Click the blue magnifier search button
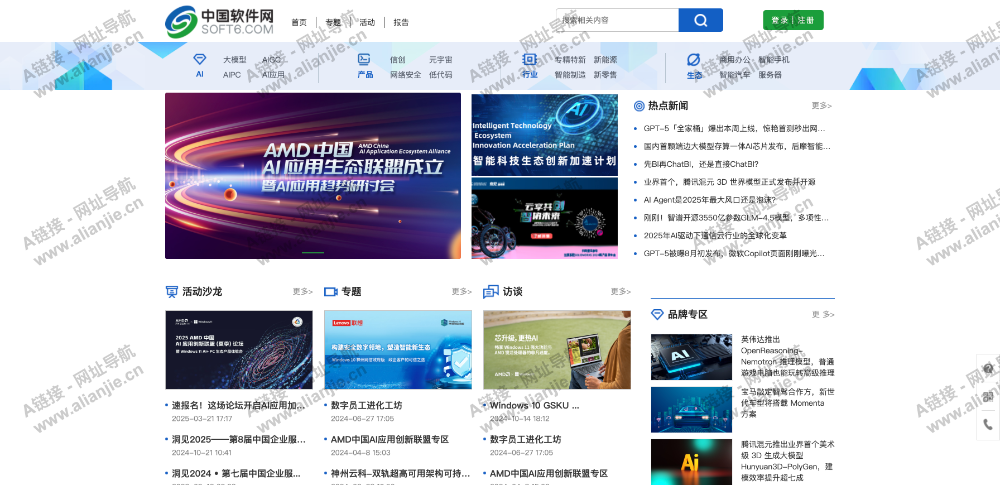The image size is (1000, 485). tap(700, 20)
